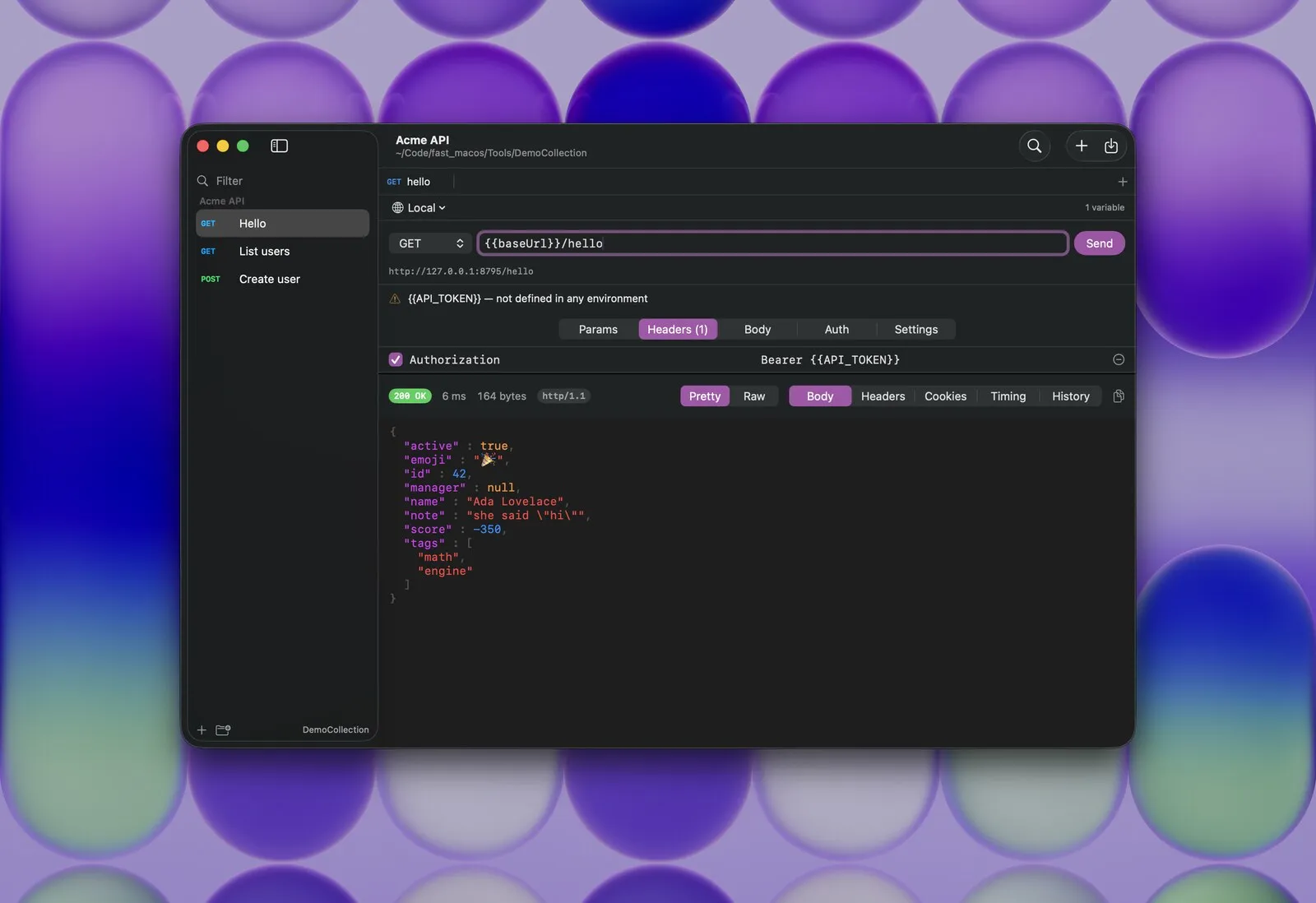Open the response Timing tab

1008,396
